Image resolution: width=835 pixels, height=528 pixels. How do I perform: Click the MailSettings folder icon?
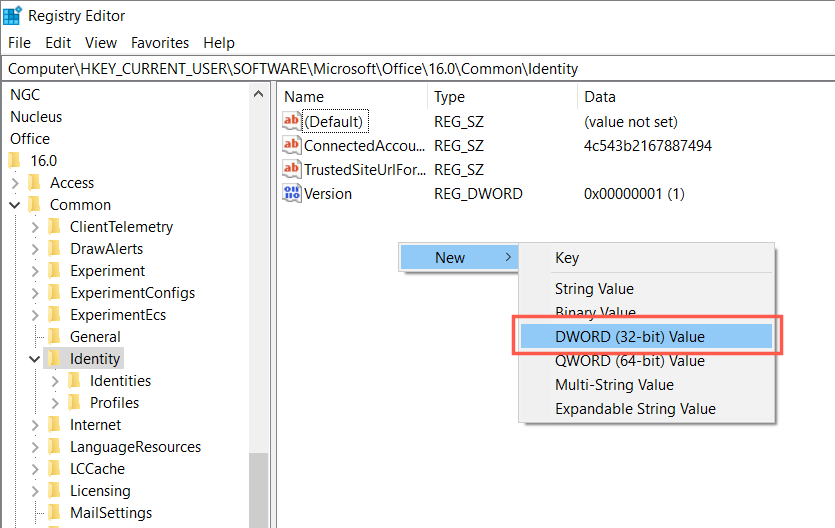pos(54,513)
